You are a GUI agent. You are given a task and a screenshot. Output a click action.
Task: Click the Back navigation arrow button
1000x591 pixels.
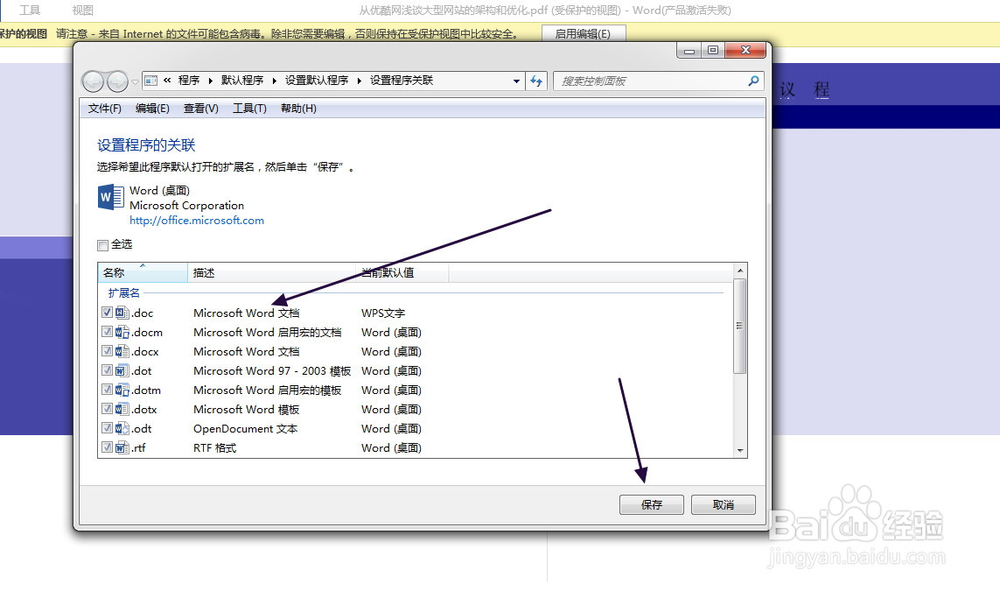pyautogui.click(x=93, y=81)
